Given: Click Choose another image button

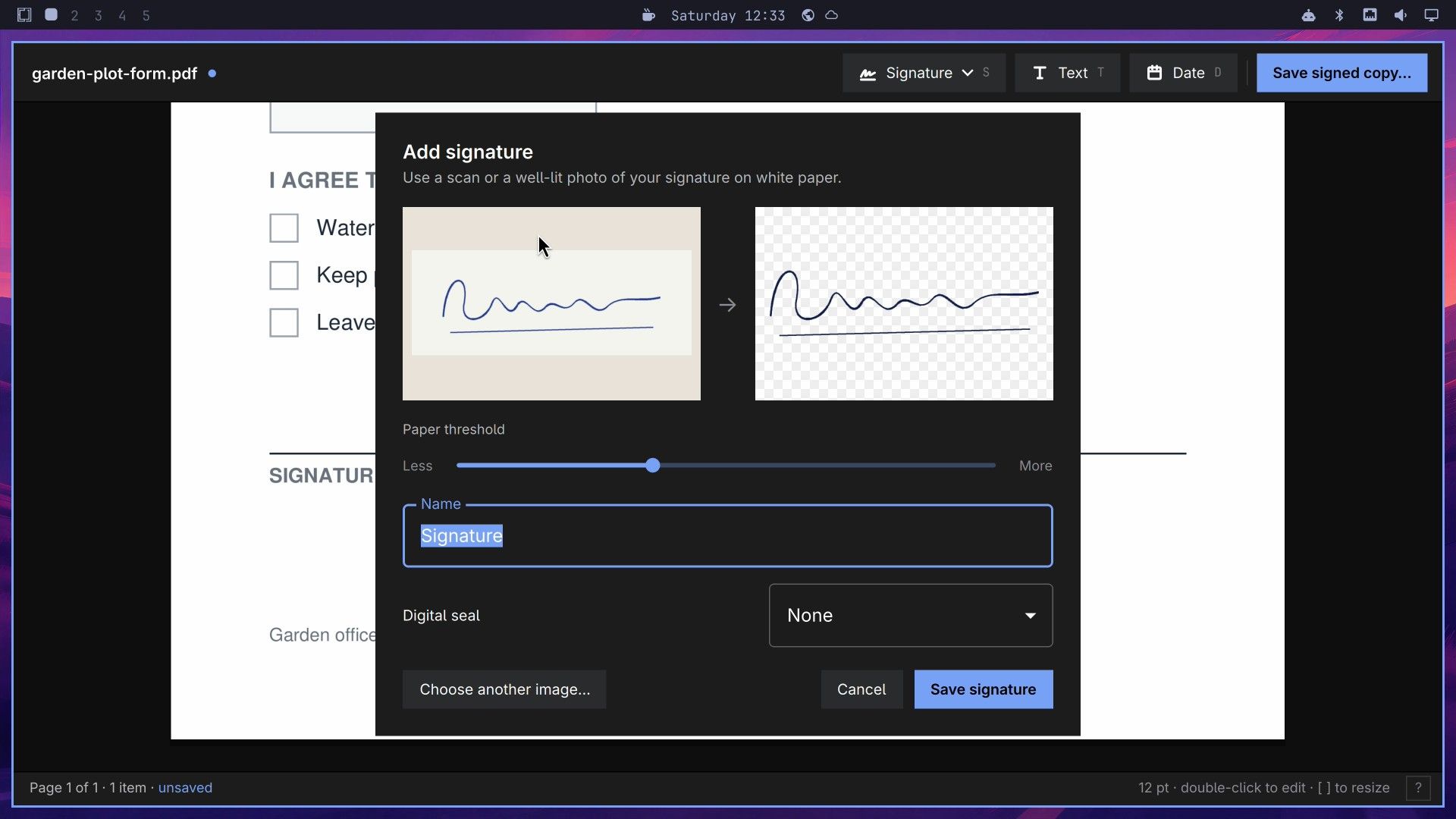Looking at the screenshot, I should pyautogui.click(x=504, y=689).
